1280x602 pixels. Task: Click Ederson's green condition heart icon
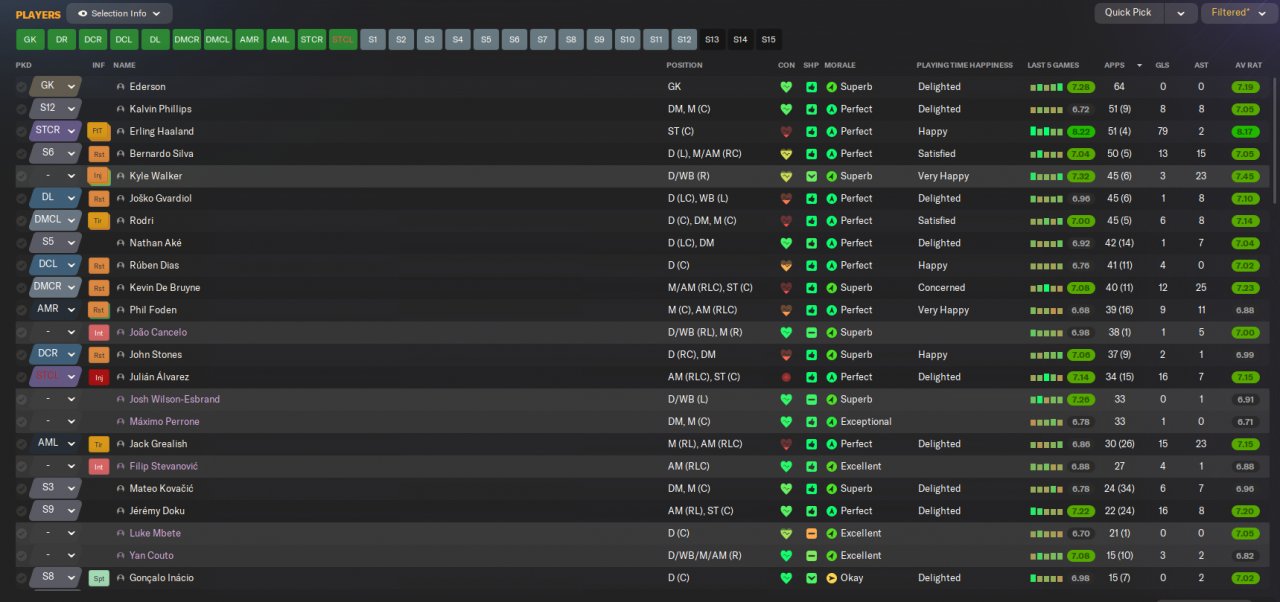(x=786, y=87)
